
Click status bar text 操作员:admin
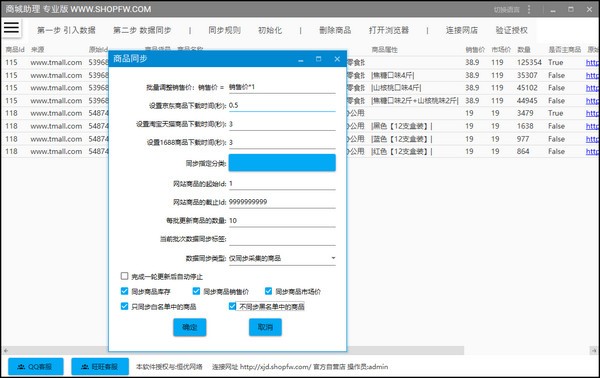click(x=368, y=367)
